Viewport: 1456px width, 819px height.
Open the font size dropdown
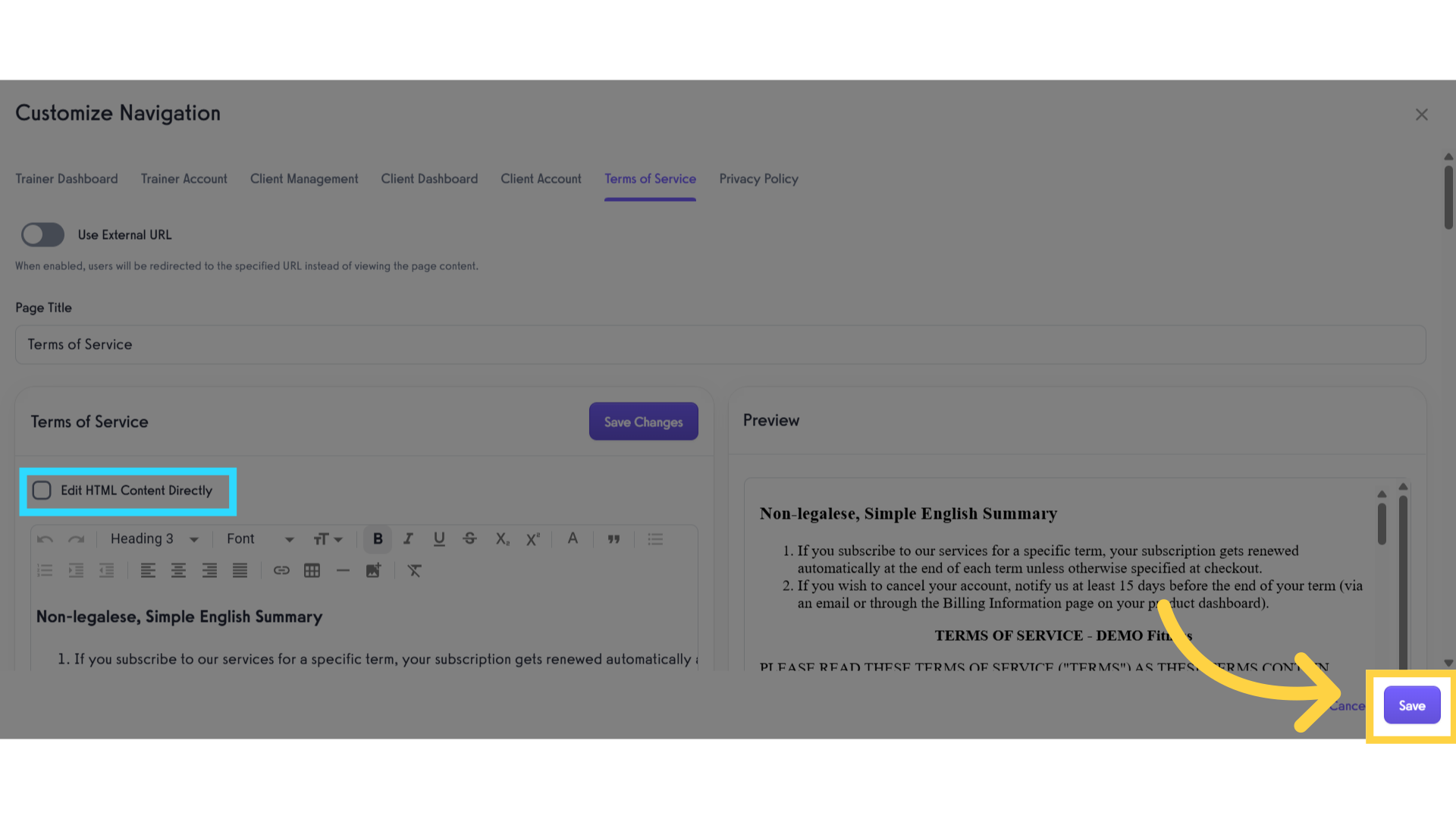[328, 539]
